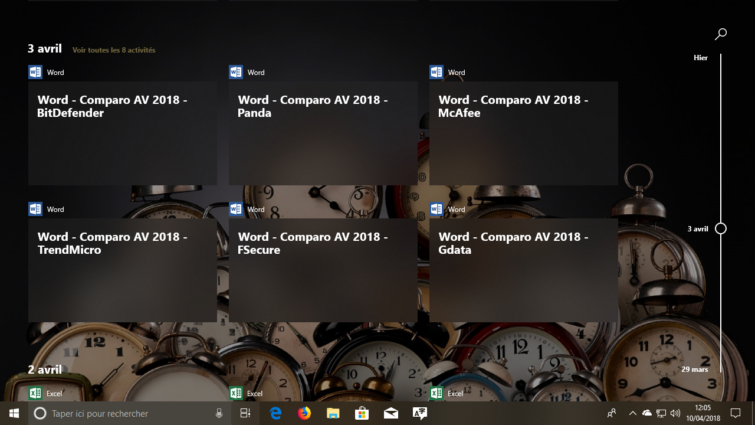
Task: Open the Comparo AV 2018 - McAfee activity card
Action: tap(523, 133)
